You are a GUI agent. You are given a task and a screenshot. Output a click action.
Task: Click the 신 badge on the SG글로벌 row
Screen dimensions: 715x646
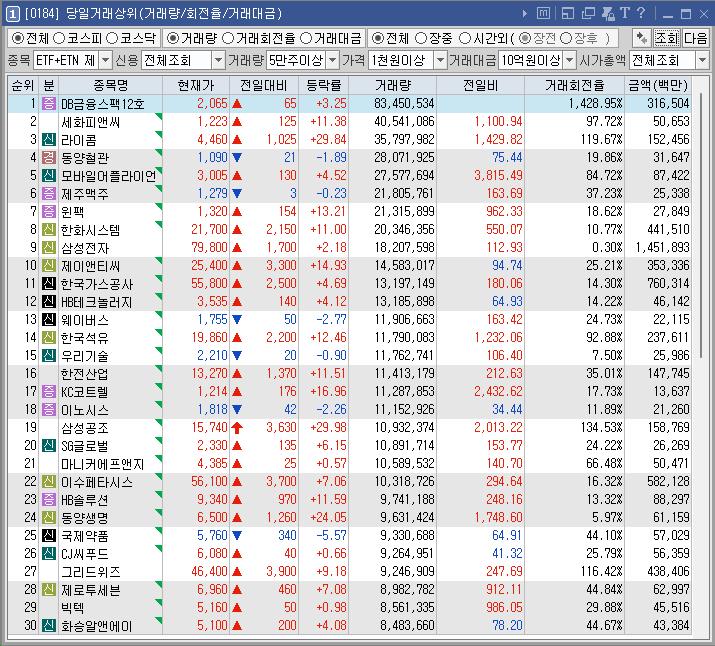(48, 445)
